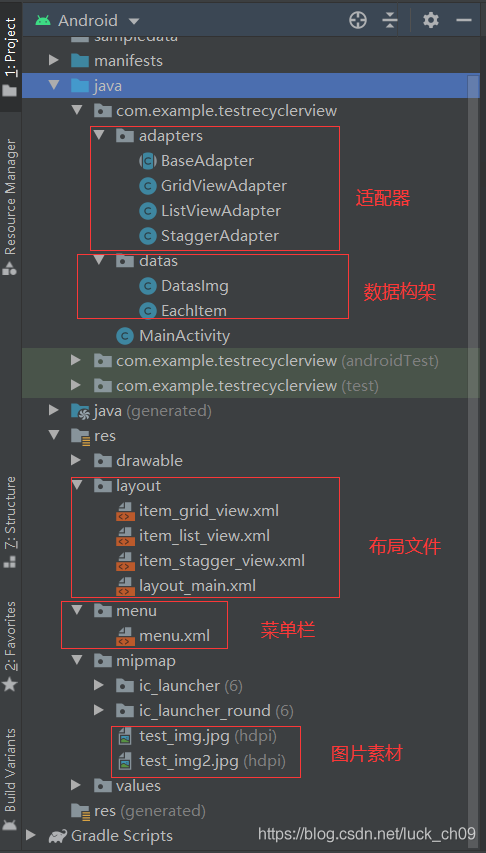The image size is (486, 853).
Task: Click the test_img.jpg image file icon
Action: point(125,737)
